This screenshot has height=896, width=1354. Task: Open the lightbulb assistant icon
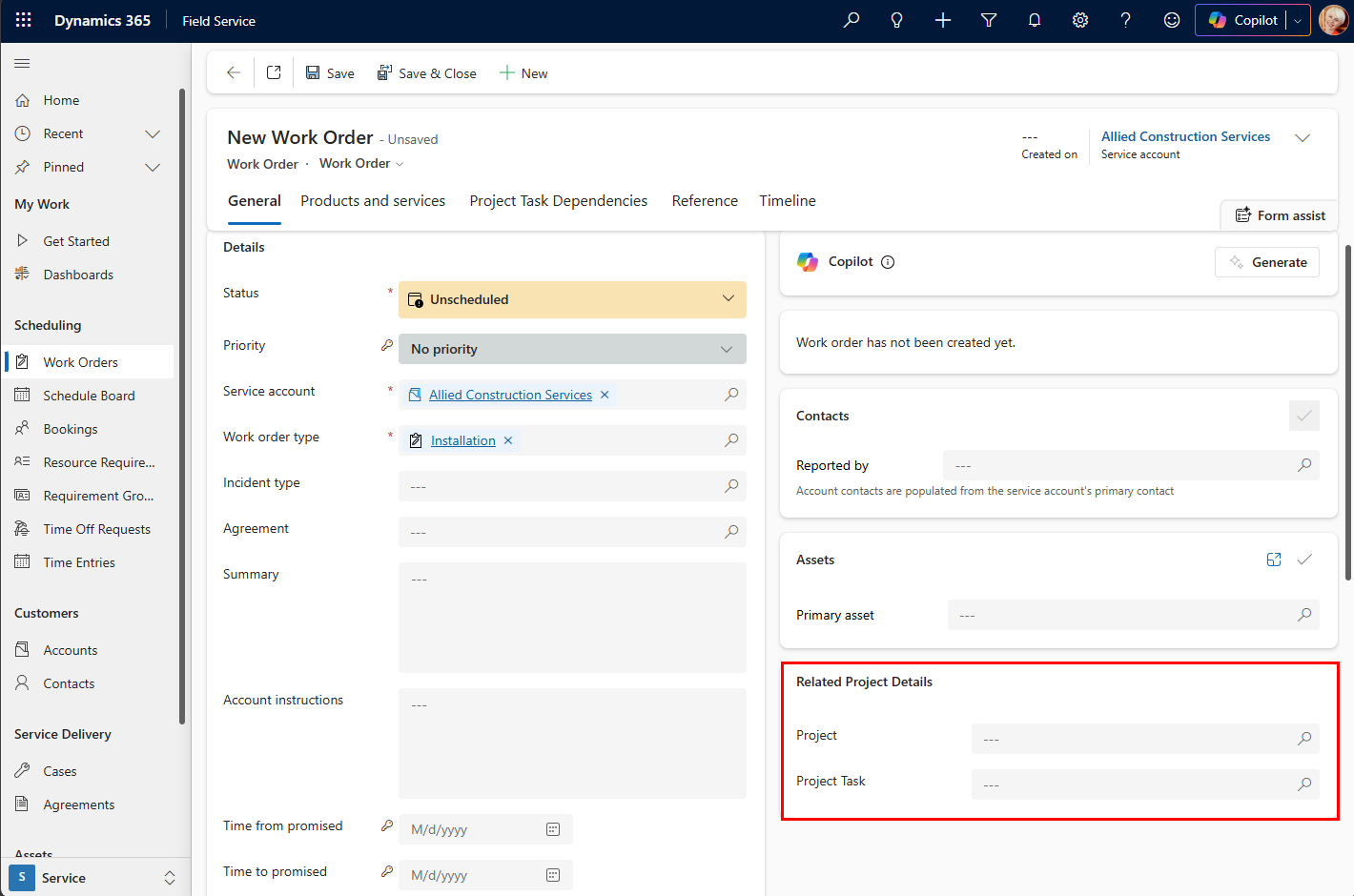897,20
